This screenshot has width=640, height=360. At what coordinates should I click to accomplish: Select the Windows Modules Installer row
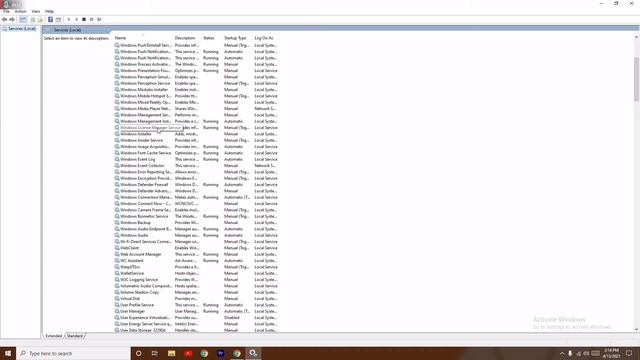tap(196, 90)
